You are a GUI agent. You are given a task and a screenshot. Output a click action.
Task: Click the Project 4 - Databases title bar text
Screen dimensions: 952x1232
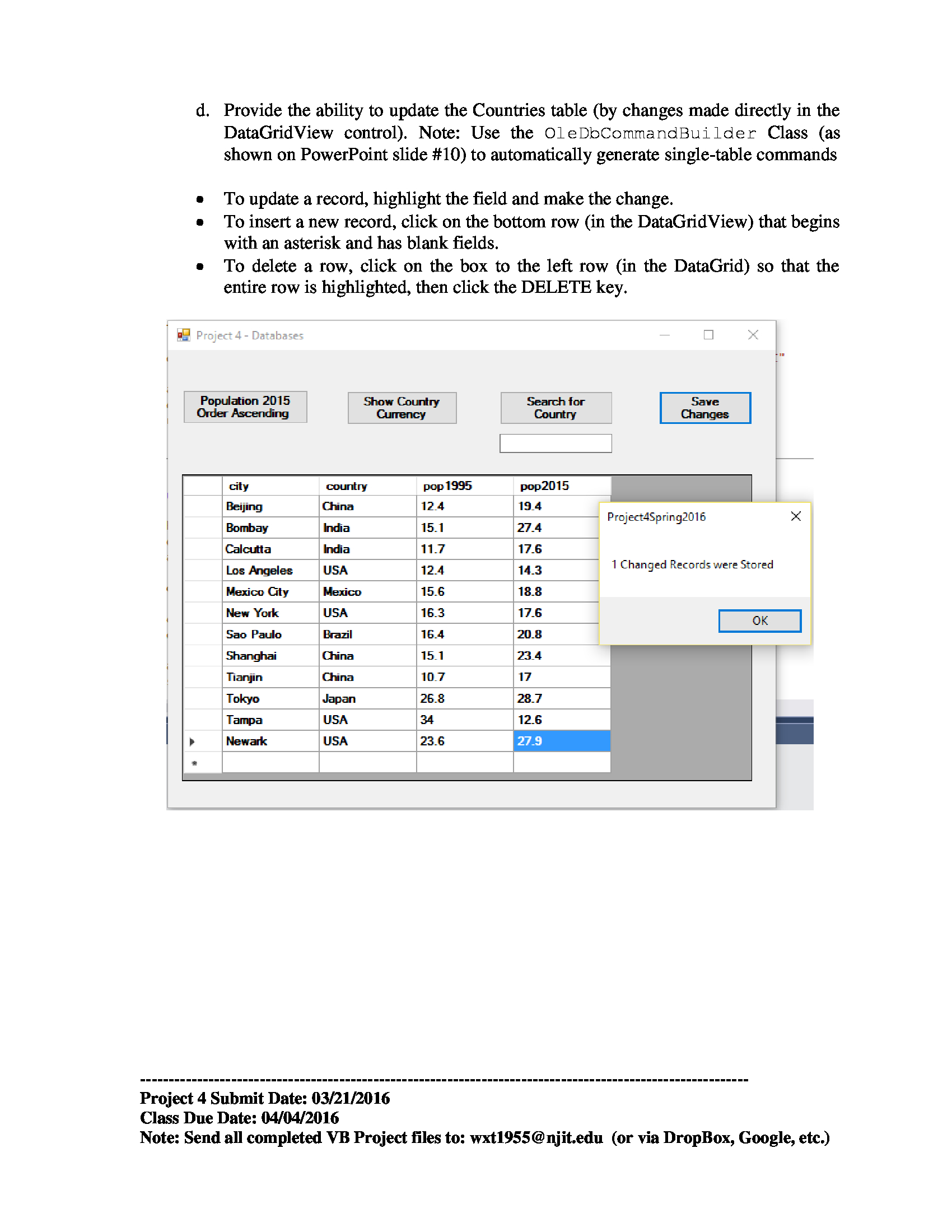[x=250, y=334]
